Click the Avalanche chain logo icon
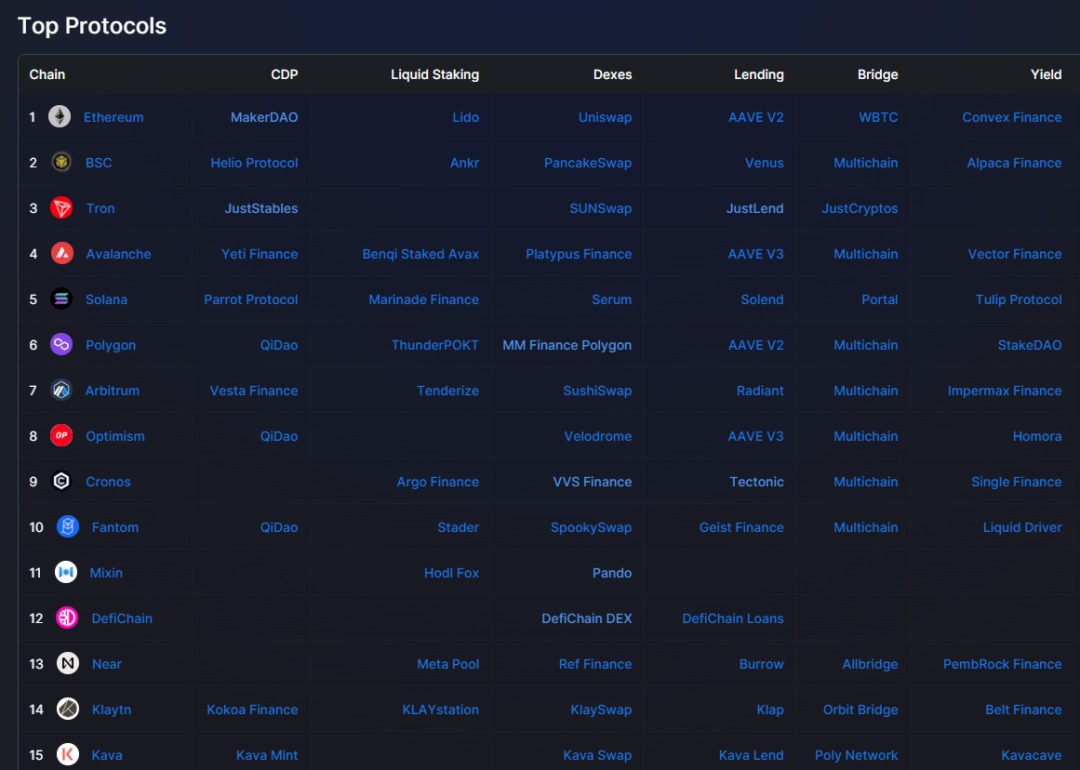 pos(62,254)
